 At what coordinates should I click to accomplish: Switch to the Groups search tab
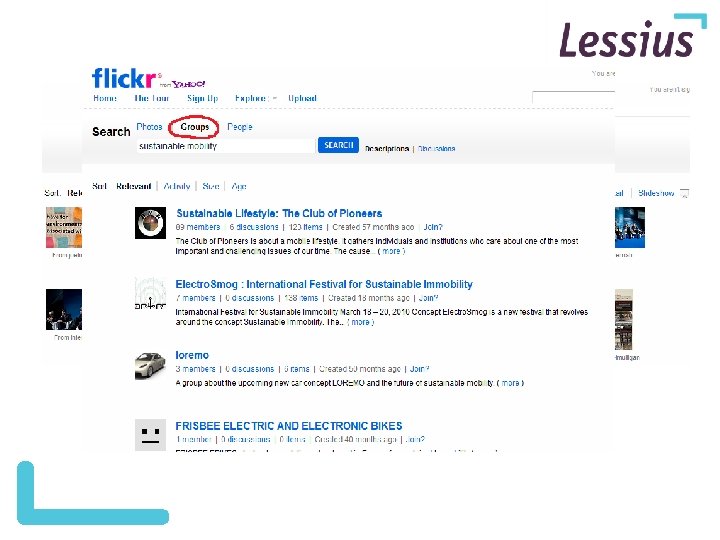coord(194,127)
